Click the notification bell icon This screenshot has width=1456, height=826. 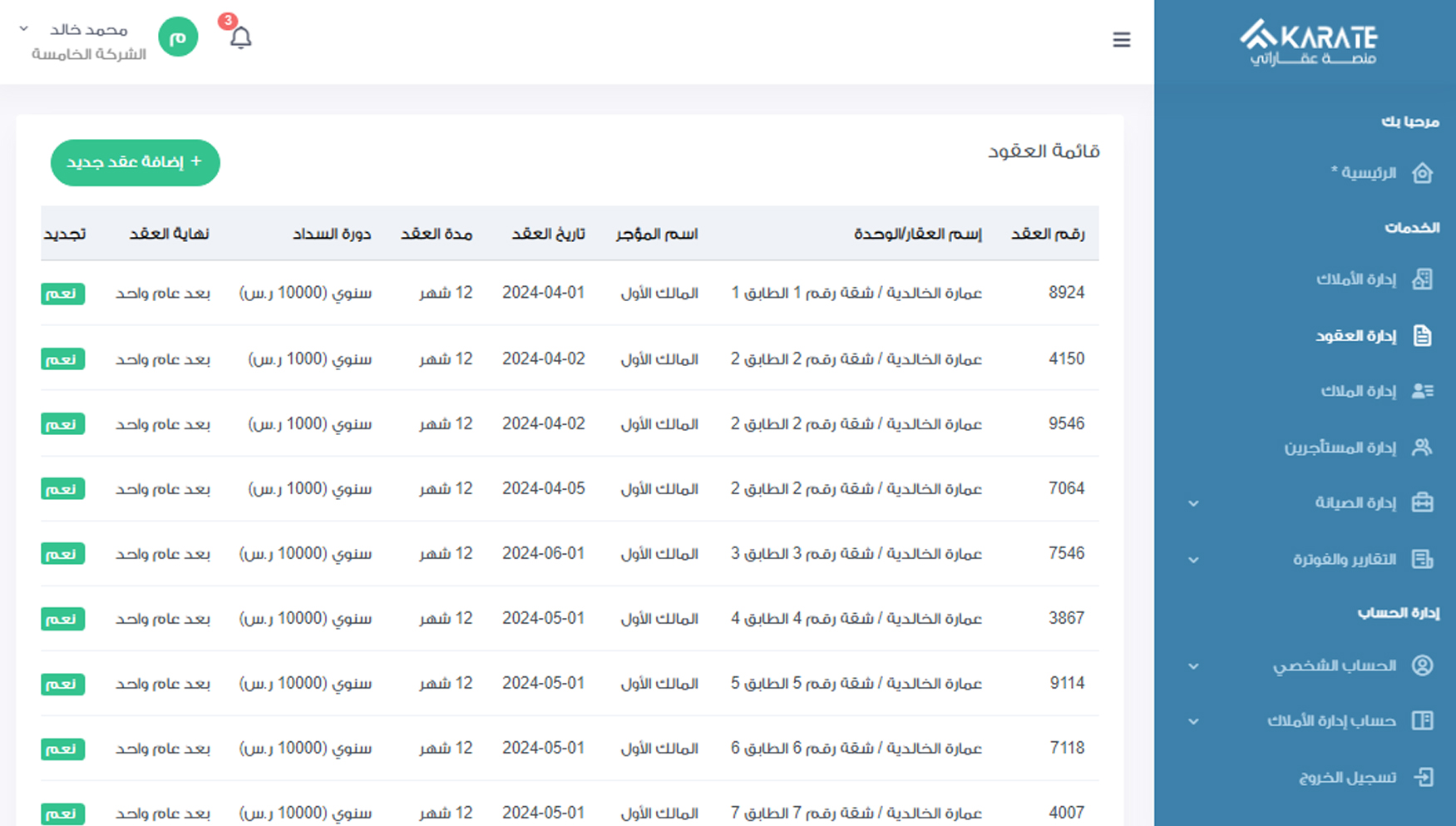pos(240,38)
